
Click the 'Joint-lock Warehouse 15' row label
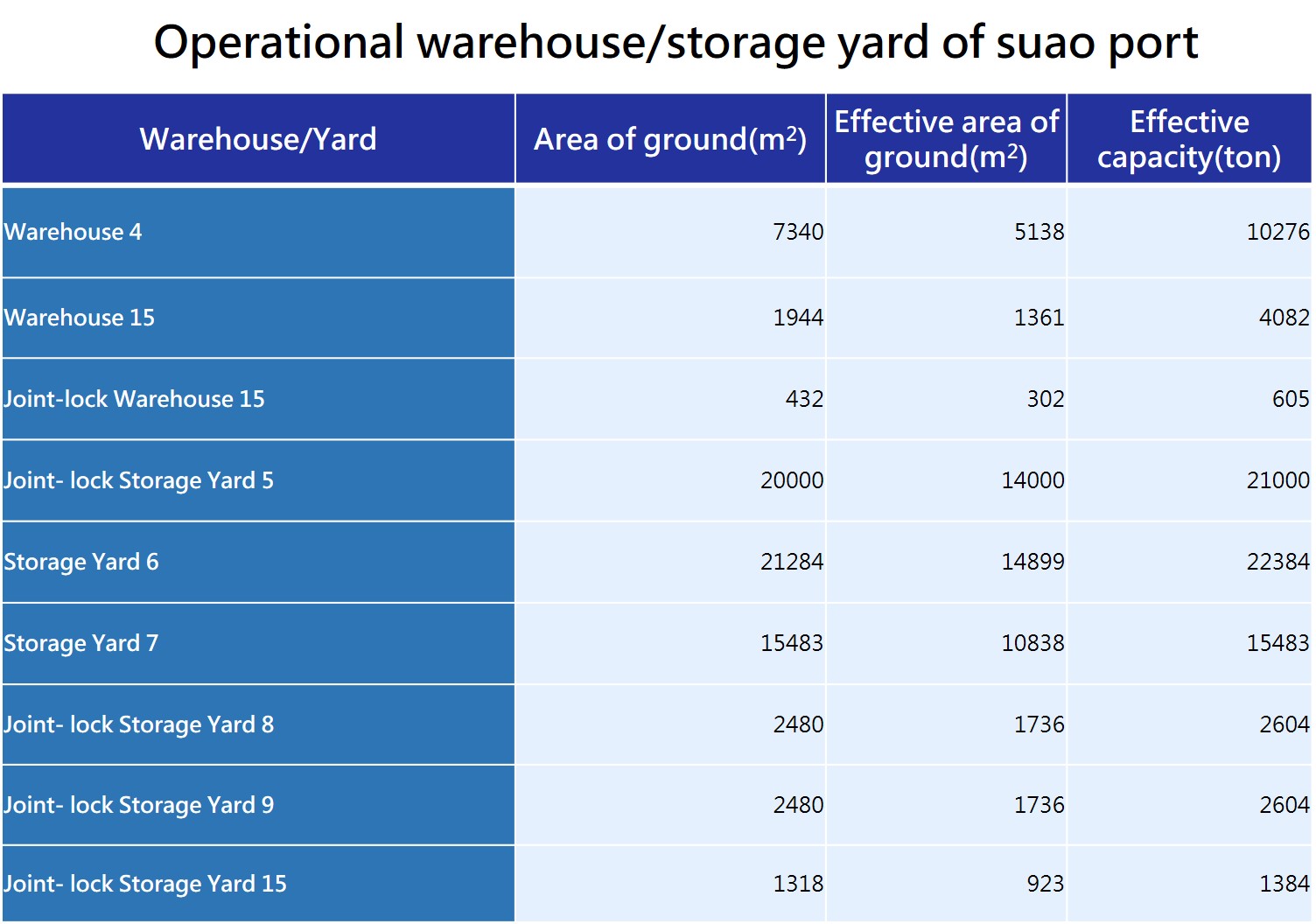point(134,399)
